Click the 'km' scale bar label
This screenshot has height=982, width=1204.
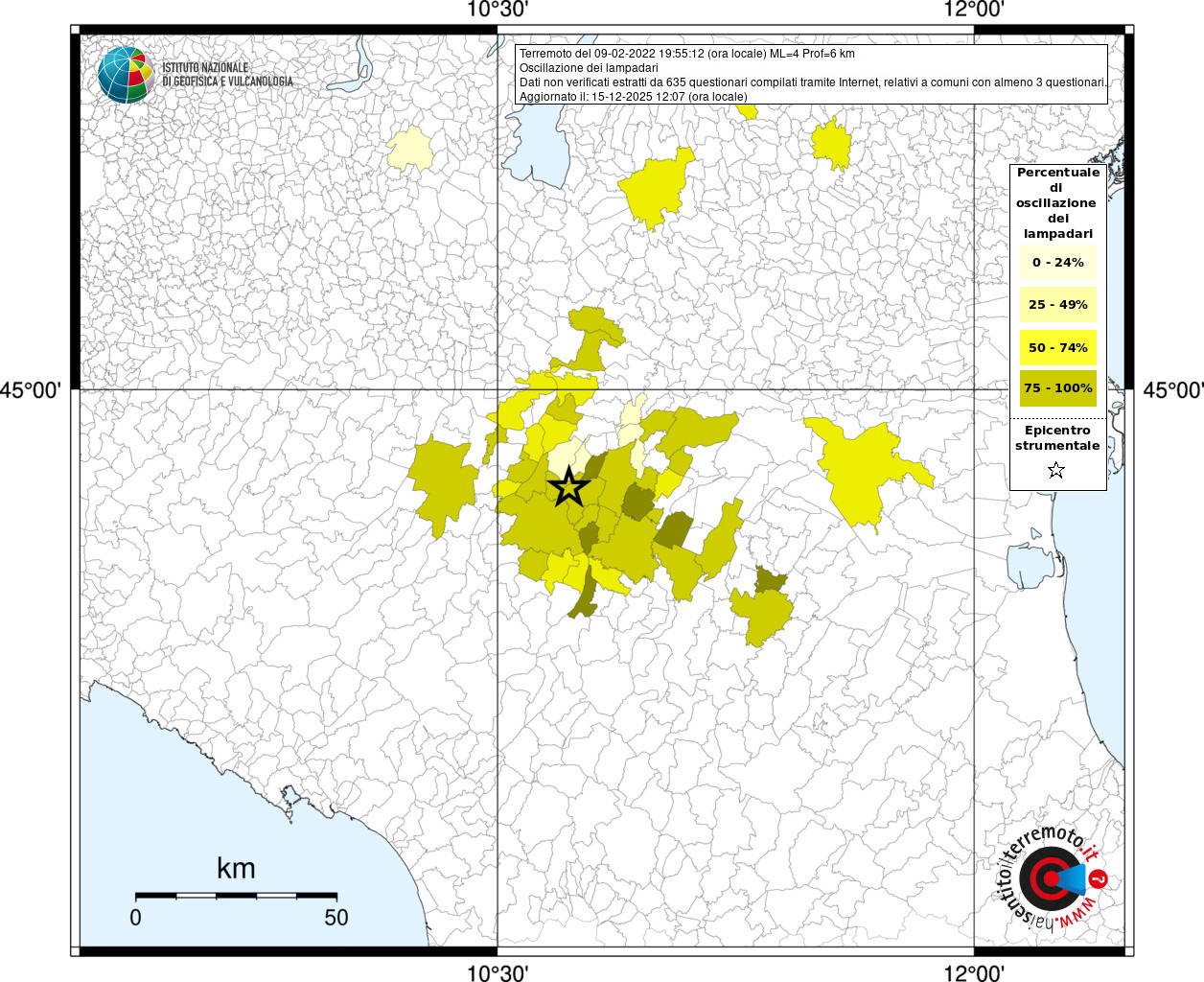tap(236, 869)
